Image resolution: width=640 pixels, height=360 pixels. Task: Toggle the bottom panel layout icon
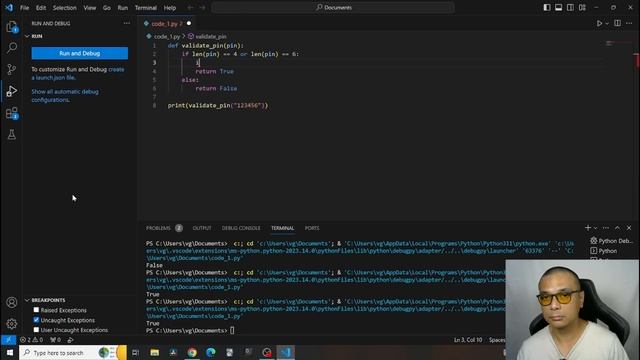[558, 7]
